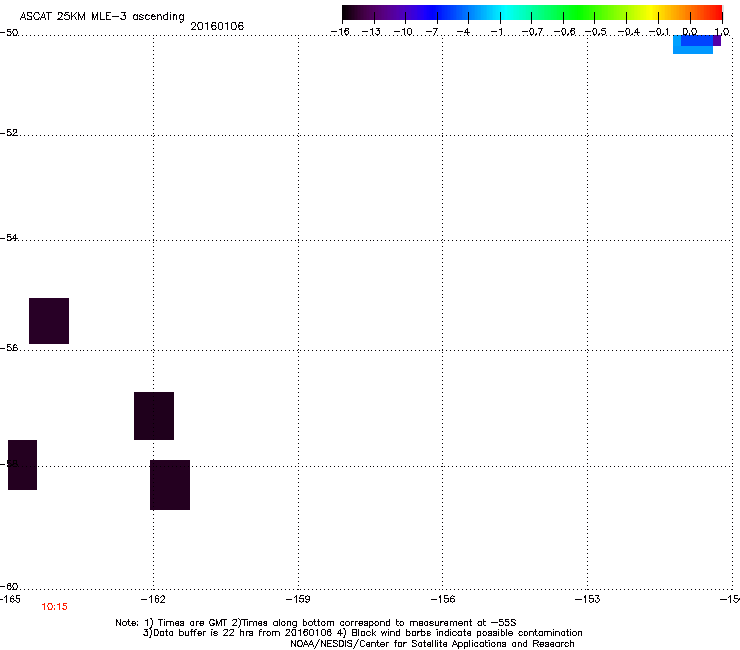The width and height of the screenshot is (740, 650).
Task: Click the 1.0 color bar label
Action: point(722,32)
